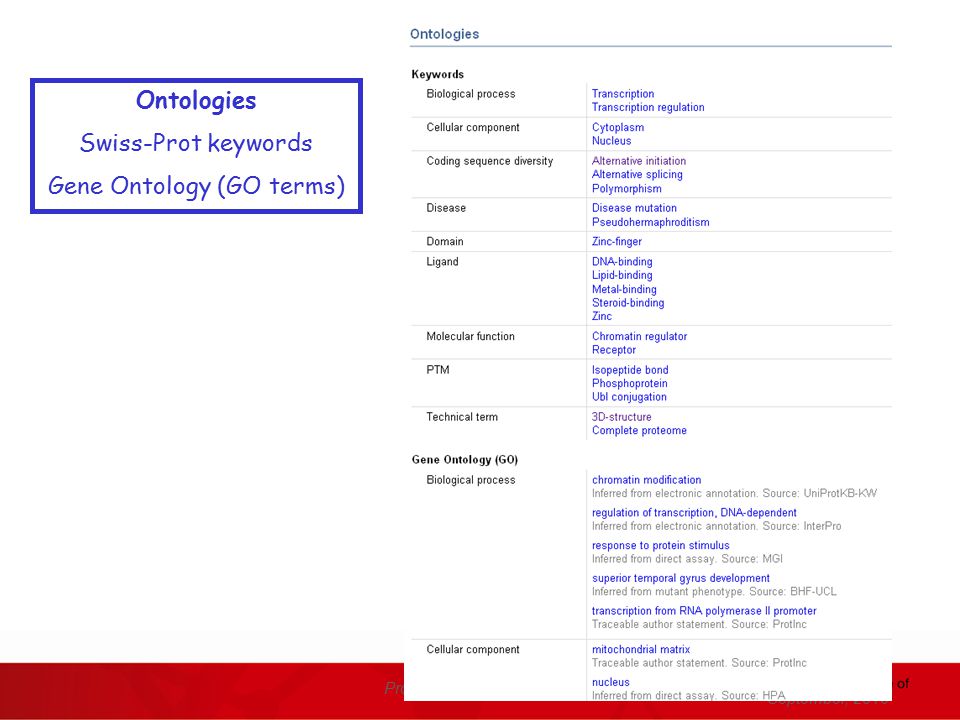Open the Alternative initiation link

click(x=639, y=161)
